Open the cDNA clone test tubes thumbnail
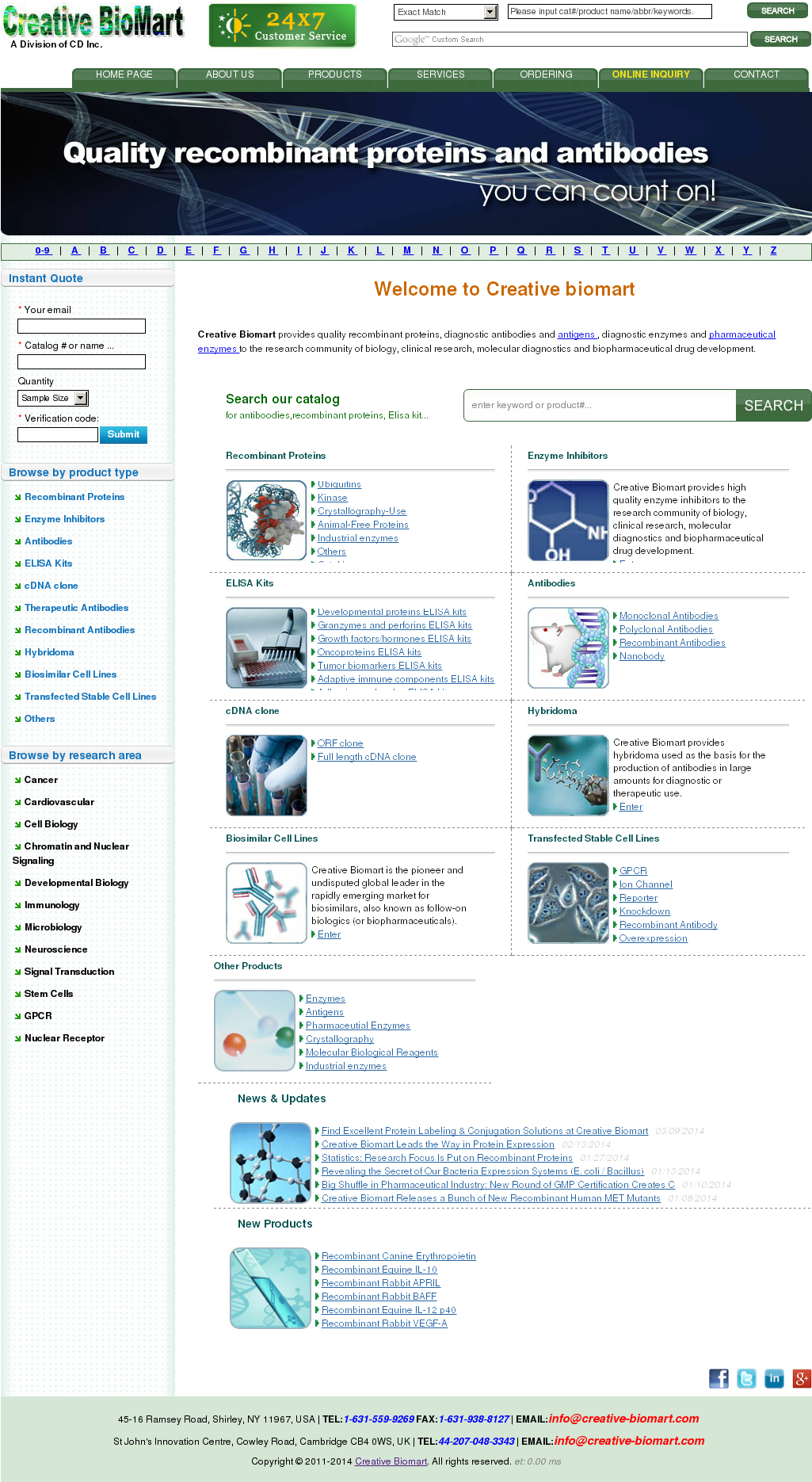The height and width of the screenshot is (1482, 812). [266, 775]
